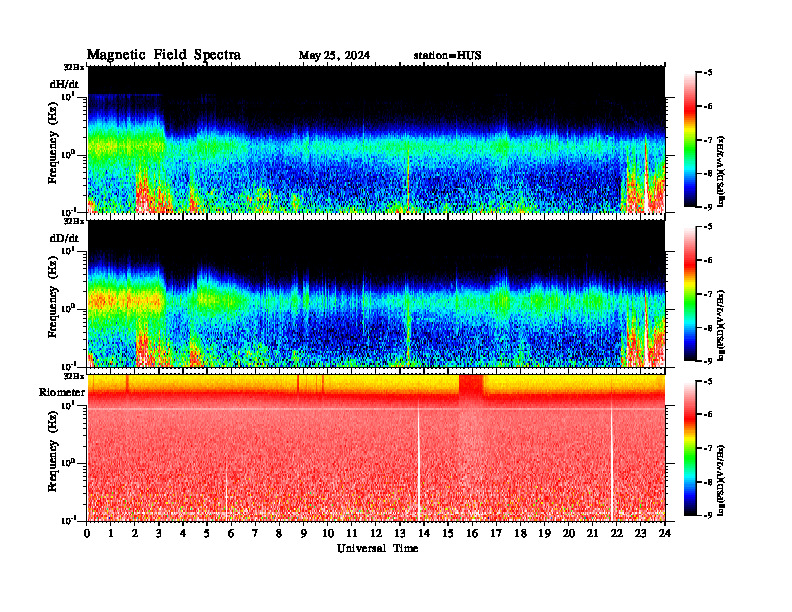Click the "Riometer" panel label
792x612 pixels.
coord(62,392)
